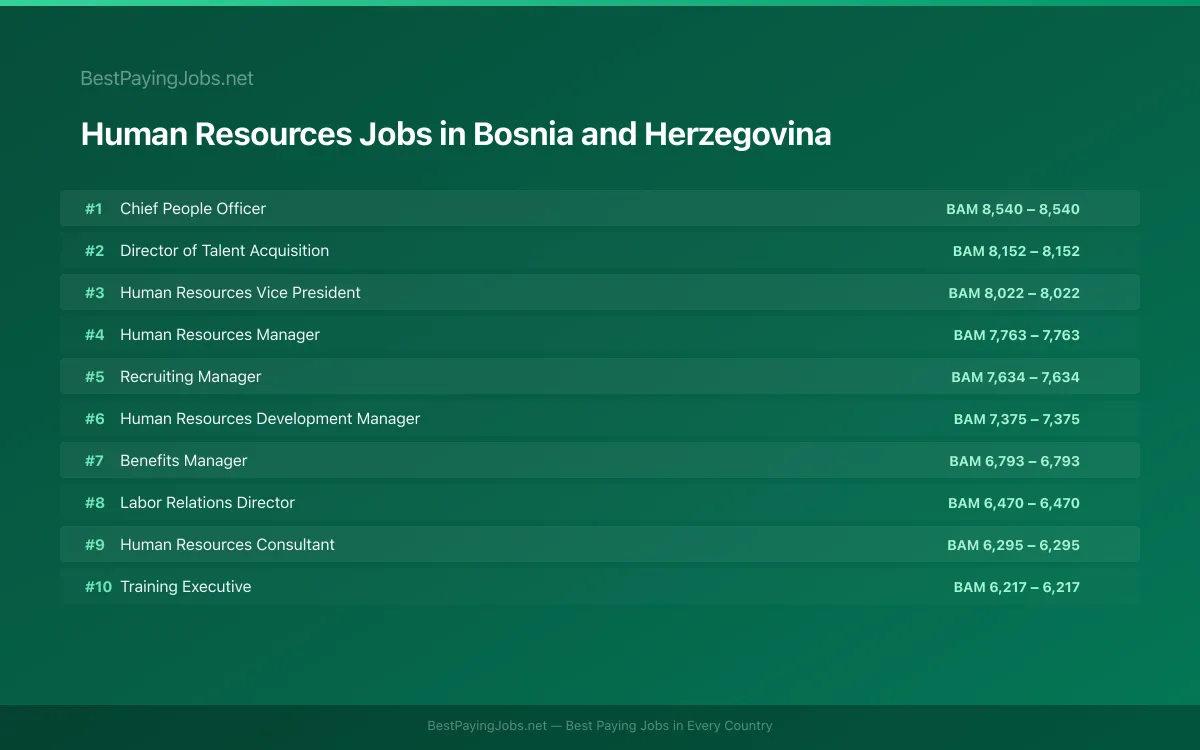
Task: Select Human Resources Manager job title
Action: click(220, 334)
